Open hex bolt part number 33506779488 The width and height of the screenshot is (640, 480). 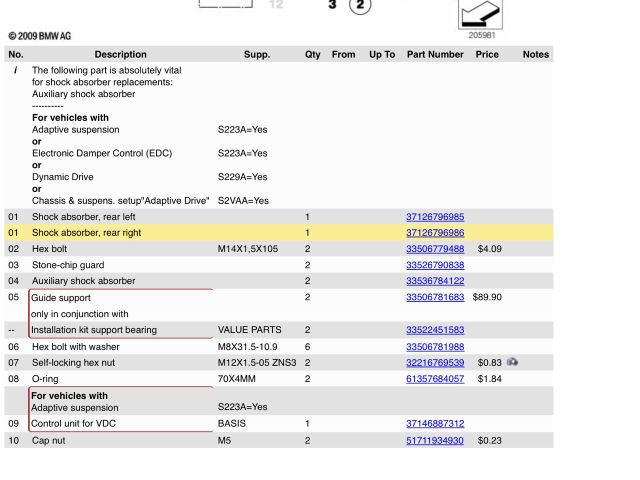(434, 249)
